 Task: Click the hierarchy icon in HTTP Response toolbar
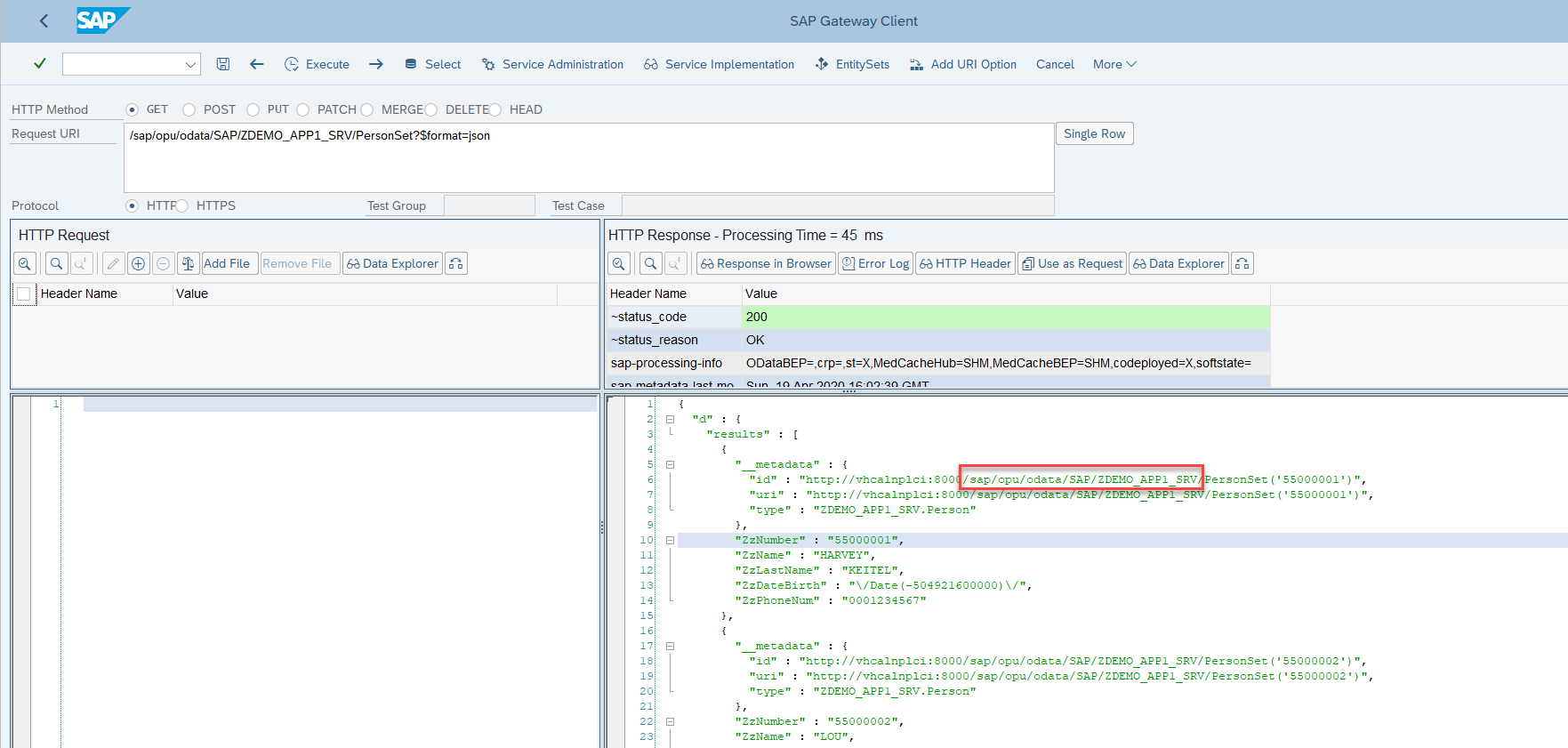coord(1242,263)
